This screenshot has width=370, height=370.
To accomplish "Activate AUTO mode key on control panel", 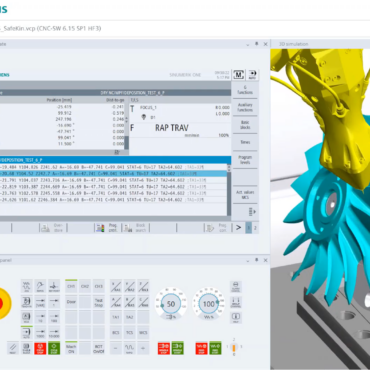I will coord(27,332).
